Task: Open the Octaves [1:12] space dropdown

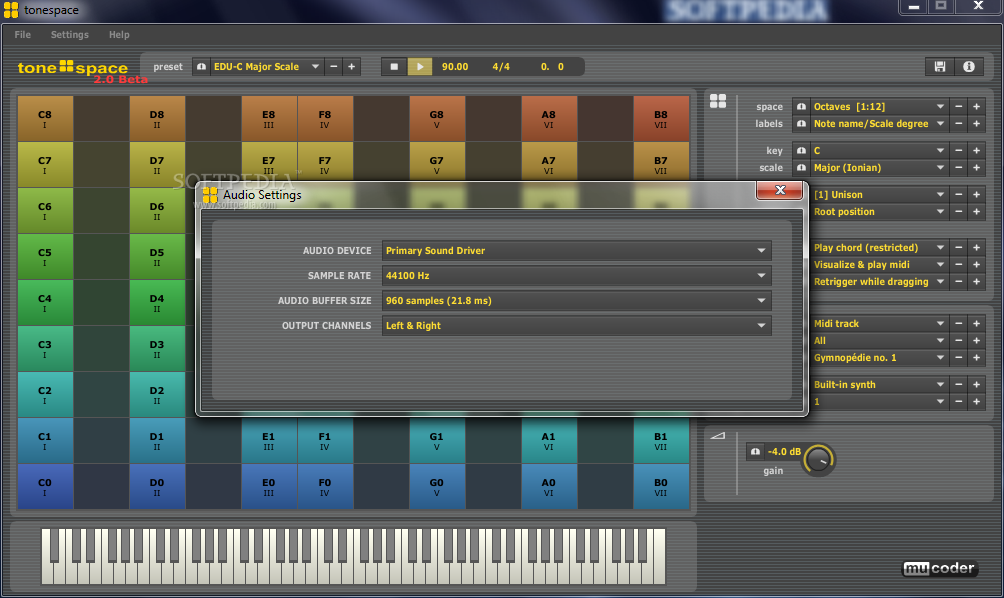Action: click(x=879, y=107)
